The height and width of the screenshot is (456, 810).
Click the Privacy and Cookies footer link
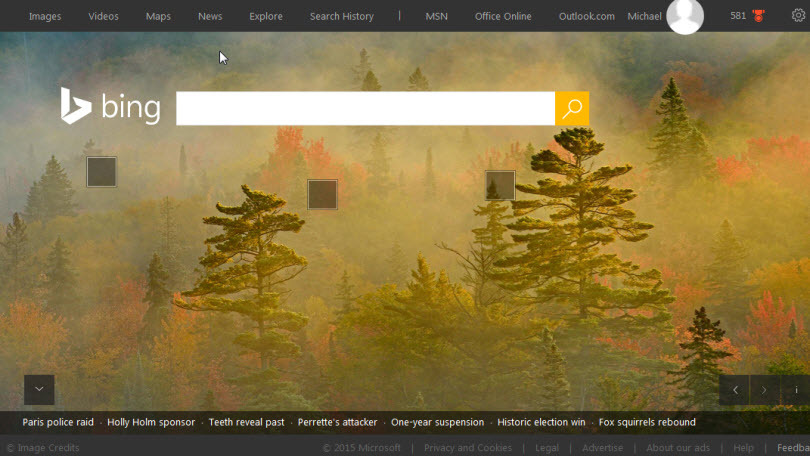(x=468, y=448)
